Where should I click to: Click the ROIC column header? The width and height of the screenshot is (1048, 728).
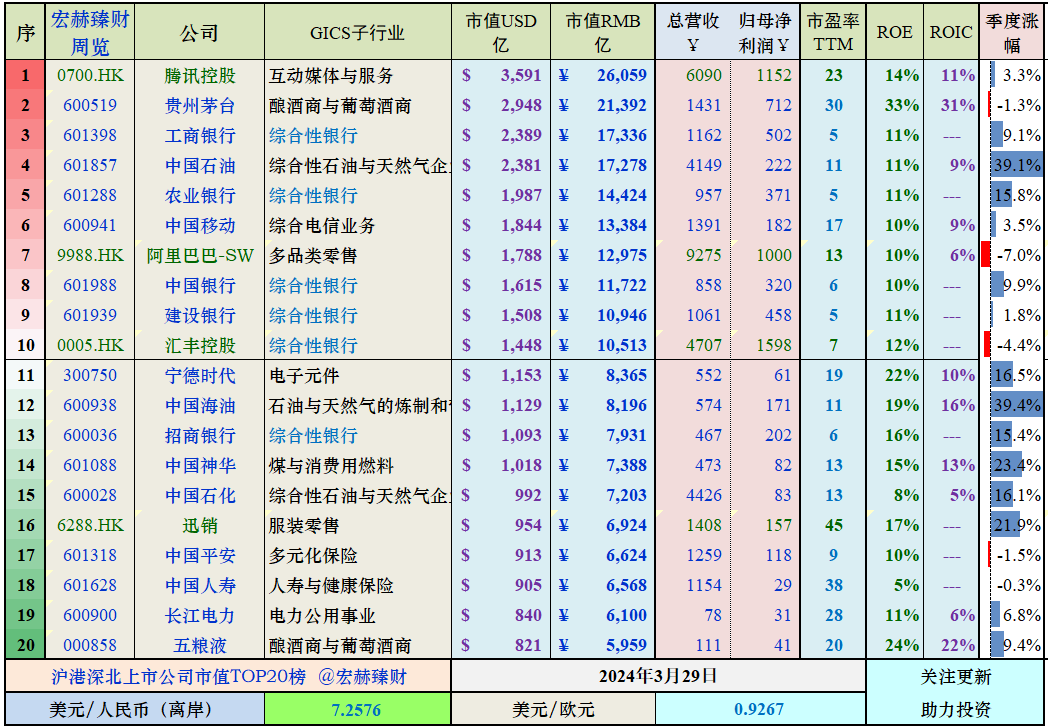[950, 32]
